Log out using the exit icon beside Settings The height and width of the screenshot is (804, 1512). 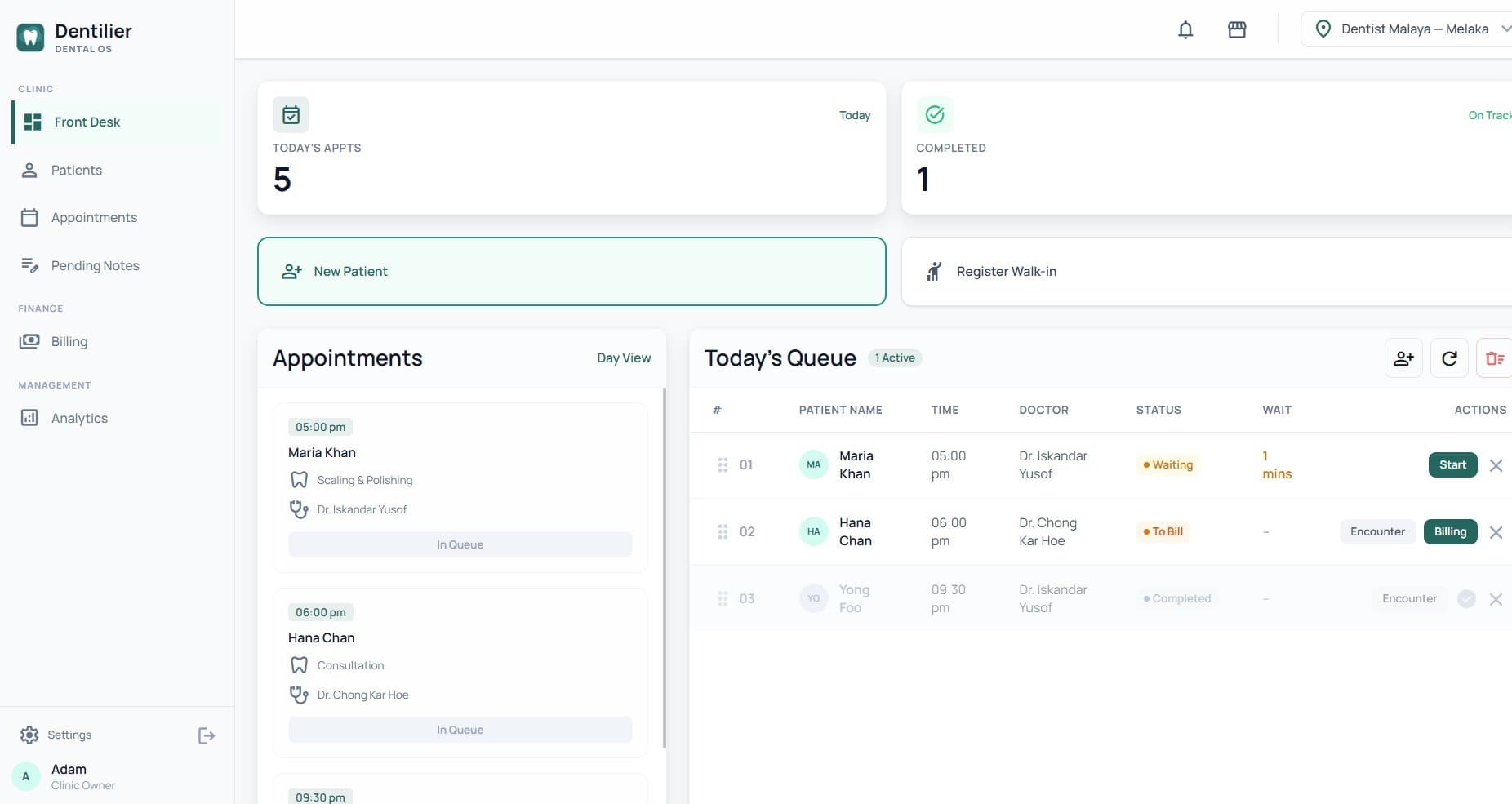coord(207,735)
